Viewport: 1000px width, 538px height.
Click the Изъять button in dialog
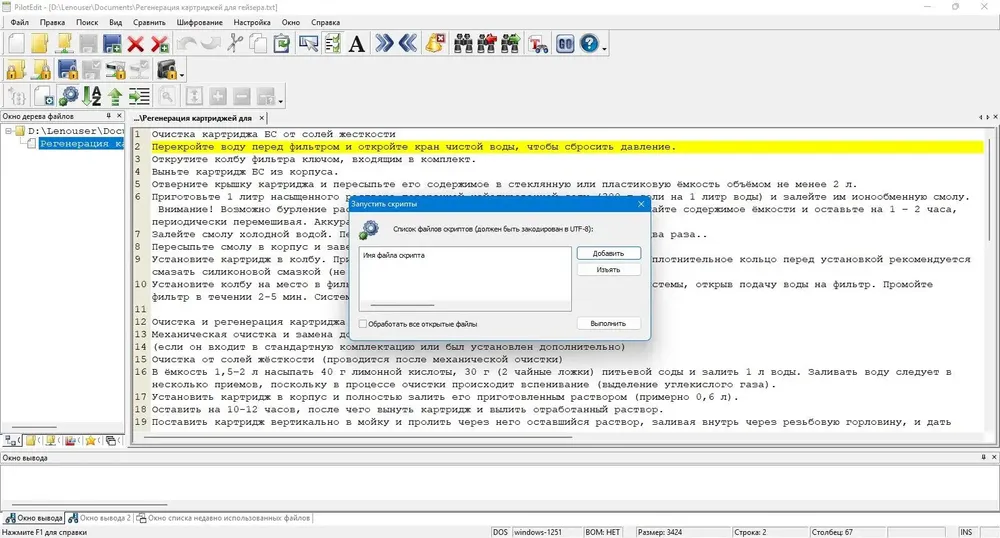pos(608,270)
